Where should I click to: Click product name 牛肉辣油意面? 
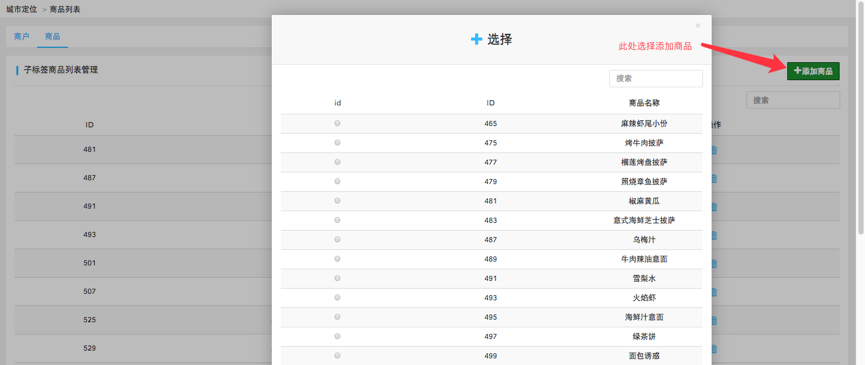click(x=644, y=259)
